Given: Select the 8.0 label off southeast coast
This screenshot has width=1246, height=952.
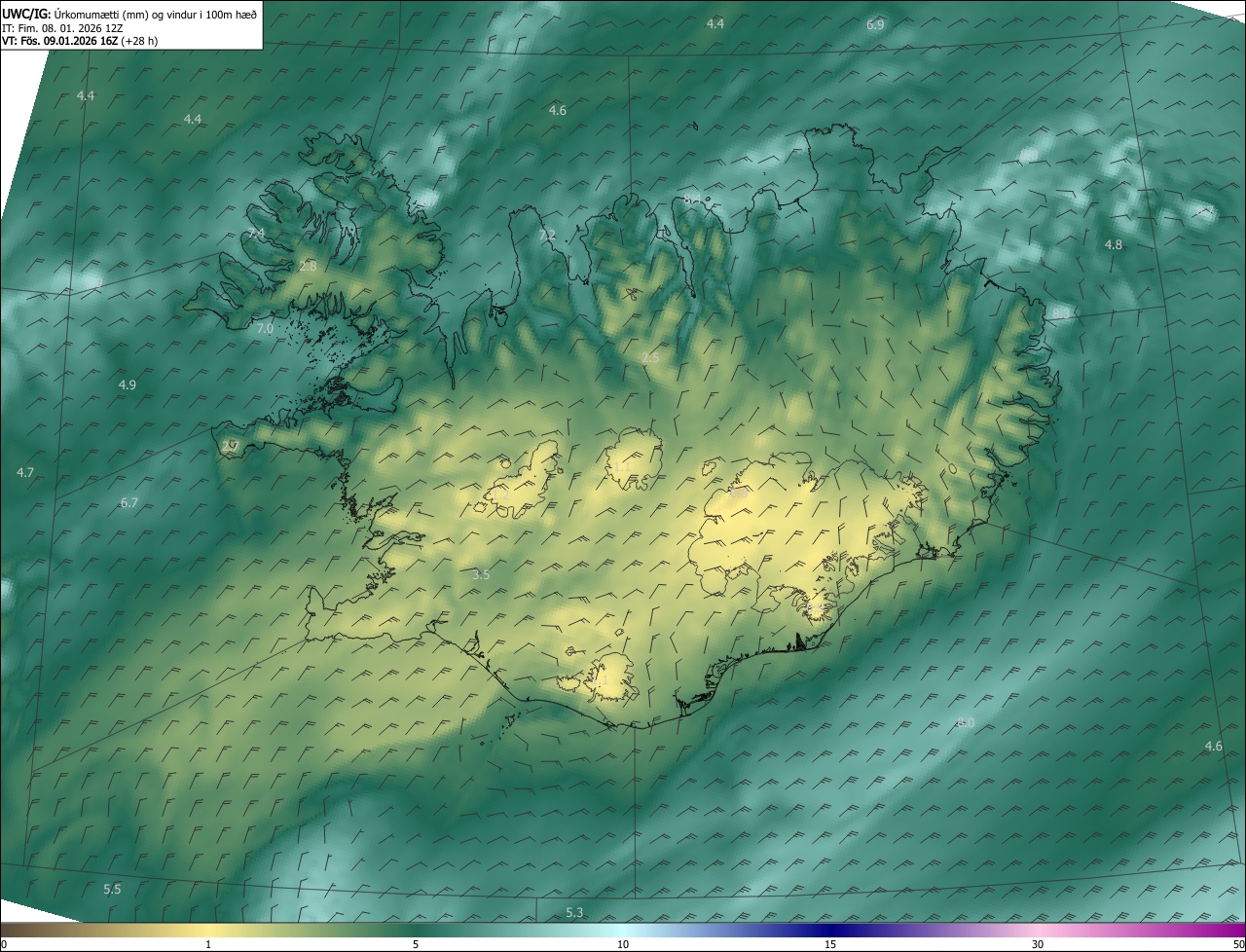Looking at the screenshot, I should [965, 722].
